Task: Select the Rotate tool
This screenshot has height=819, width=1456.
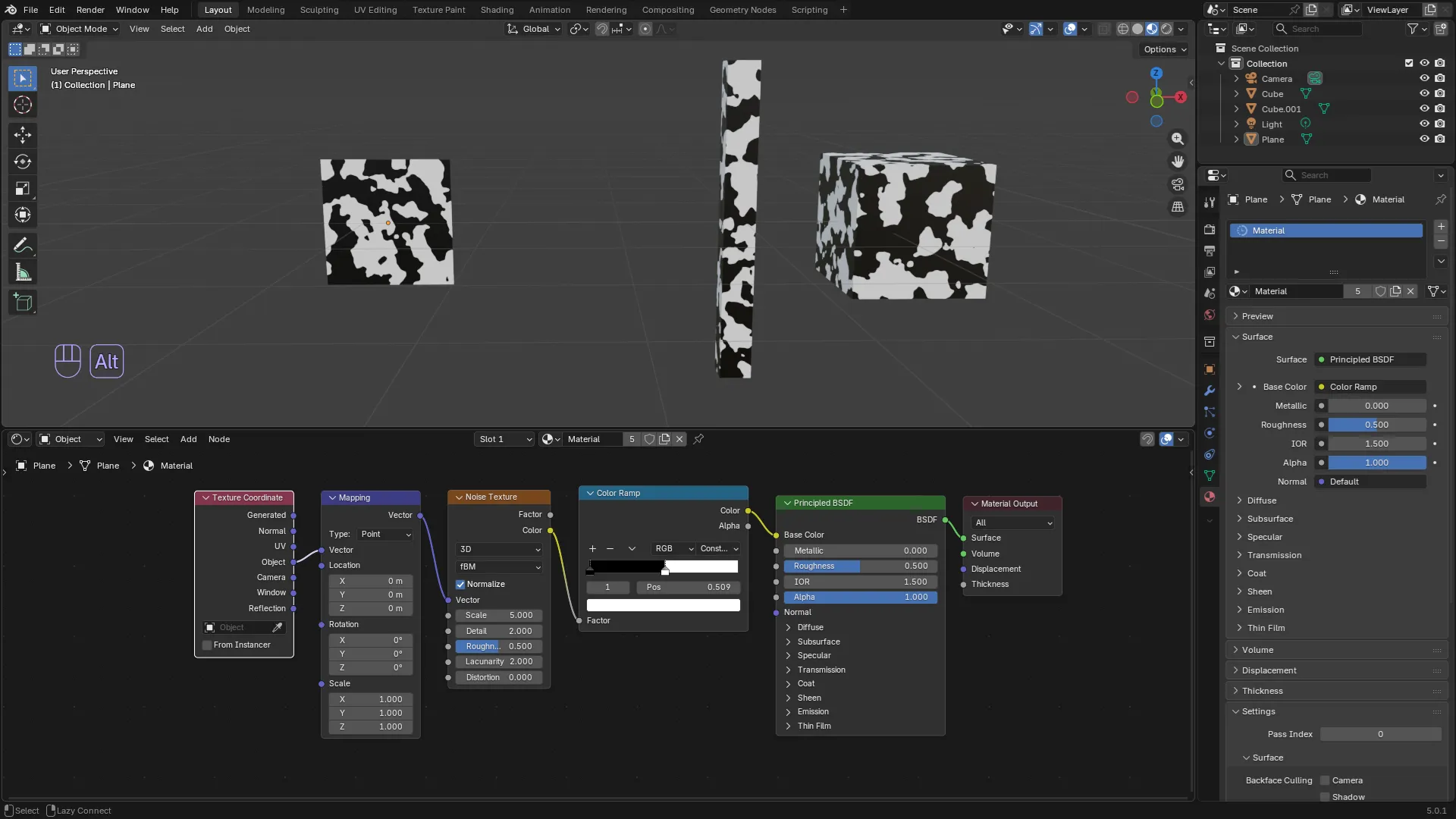Action: pyautogui.click(x=23, y=162)
